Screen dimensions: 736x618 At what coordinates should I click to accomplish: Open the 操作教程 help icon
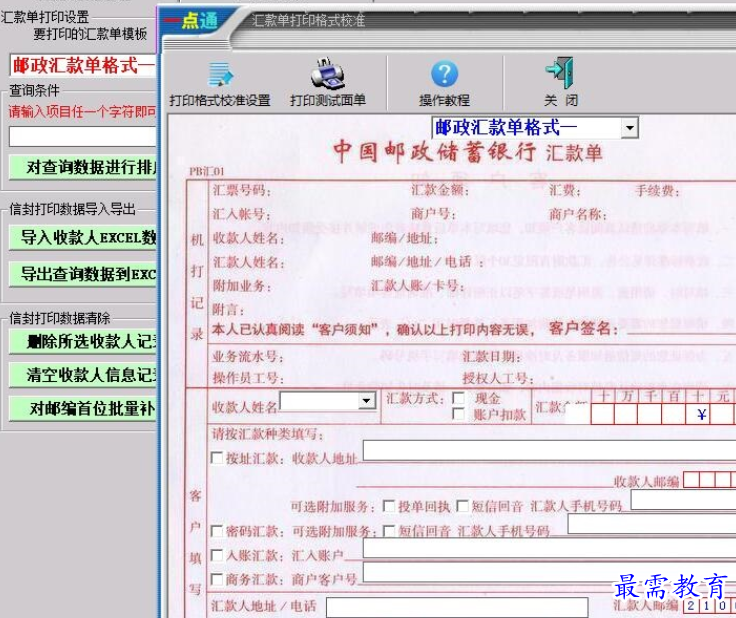click(x=444, y=74)
